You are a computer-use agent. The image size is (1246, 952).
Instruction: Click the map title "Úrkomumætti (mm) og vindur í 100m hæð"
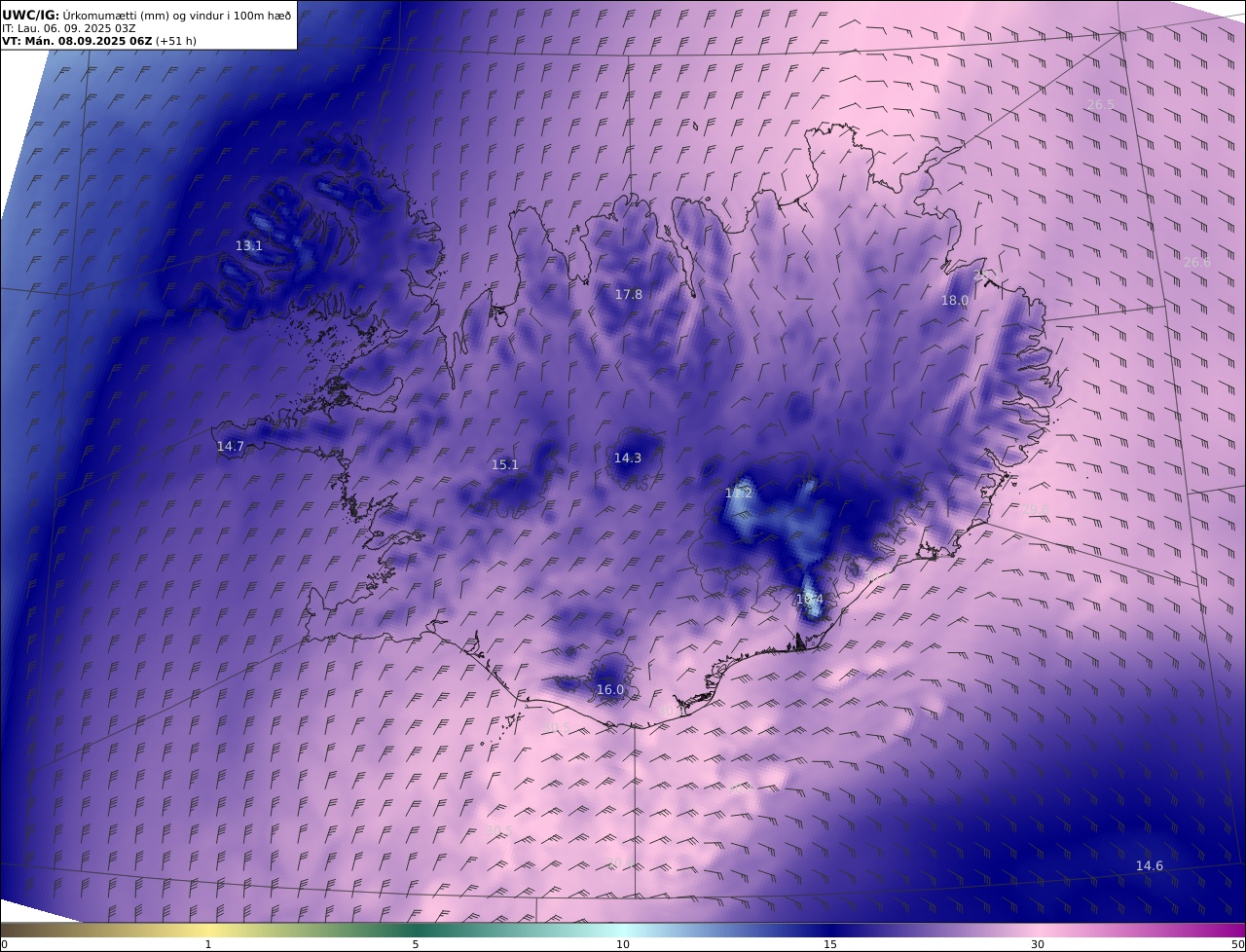pyautogui.click(x=177, y=15)
